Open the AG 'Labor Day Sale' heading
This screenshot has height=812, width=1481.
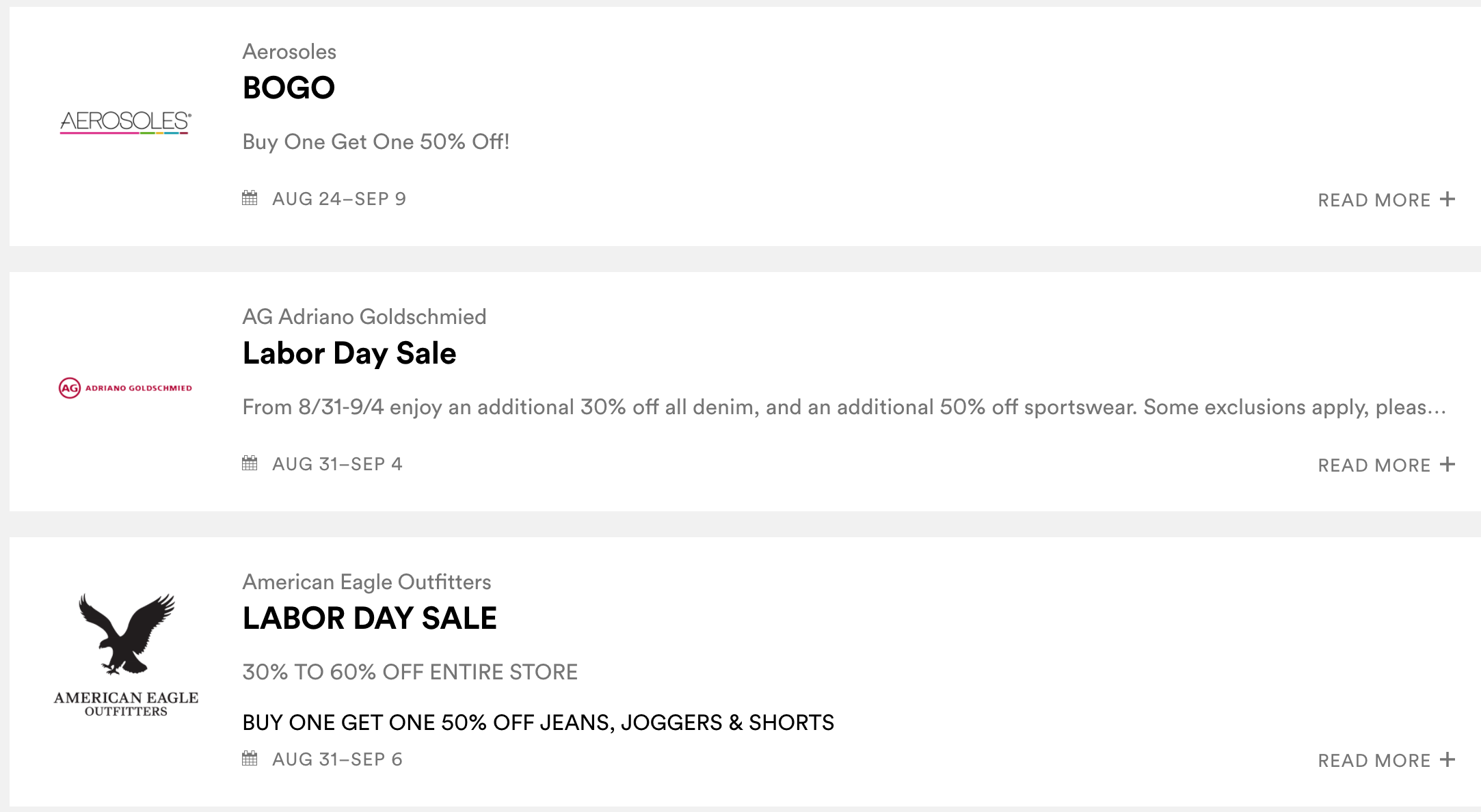click(x=349, y=353)
